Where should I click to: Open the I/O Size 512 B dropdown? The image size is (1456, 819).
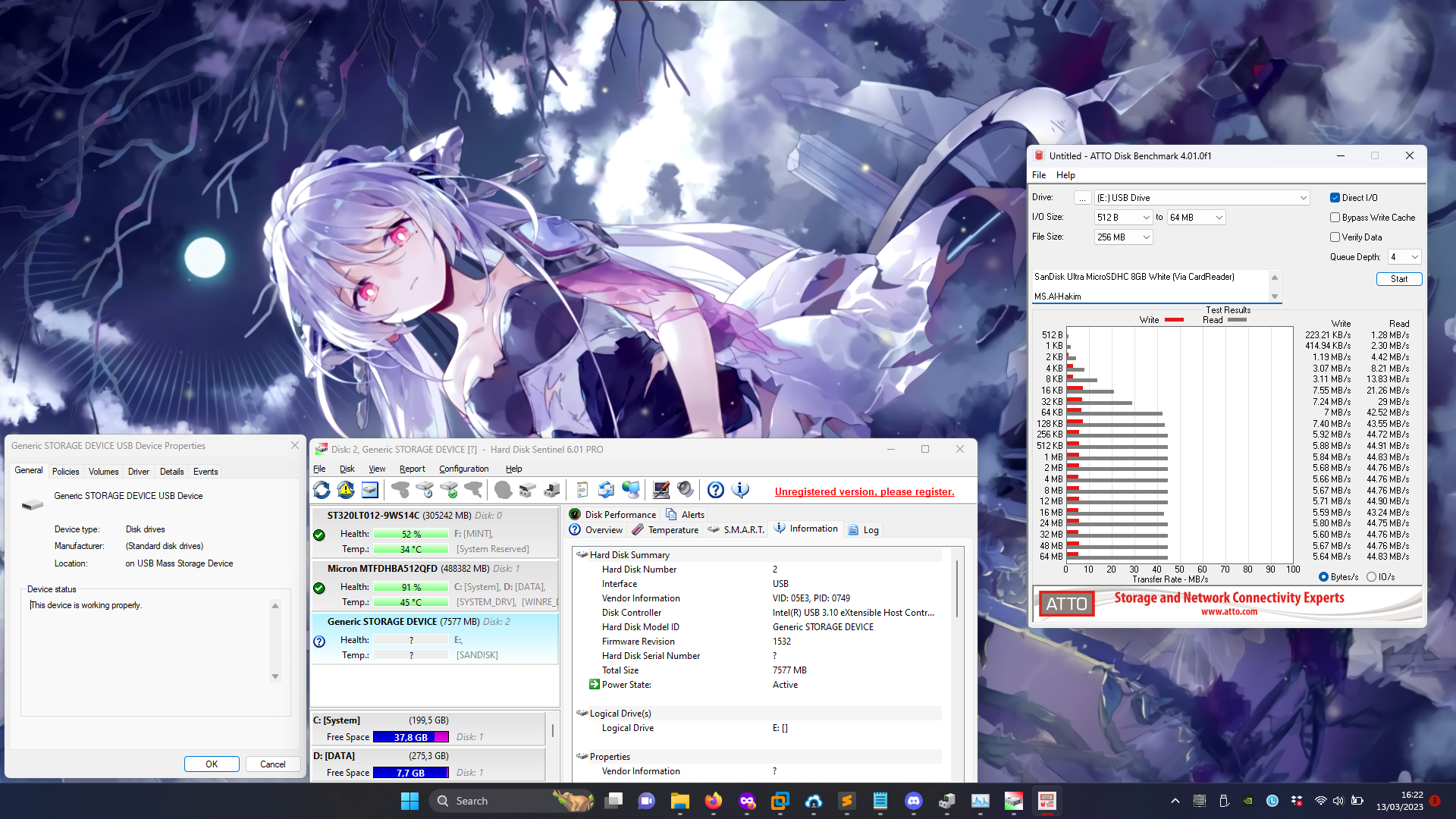pyautogui.click(x=1124, y=218)
